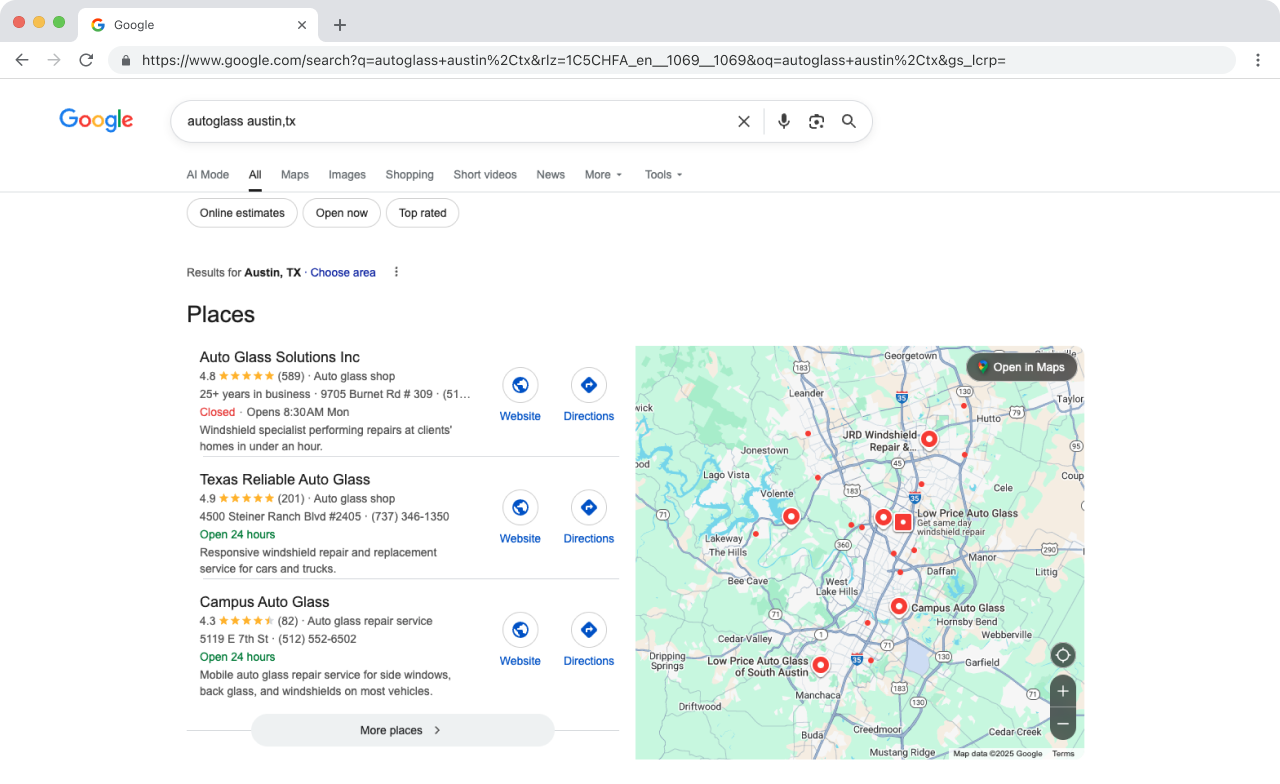This screenshot has height=784, width=1280.
Task: Open Google Lens image search
Action: pos(817,121)
